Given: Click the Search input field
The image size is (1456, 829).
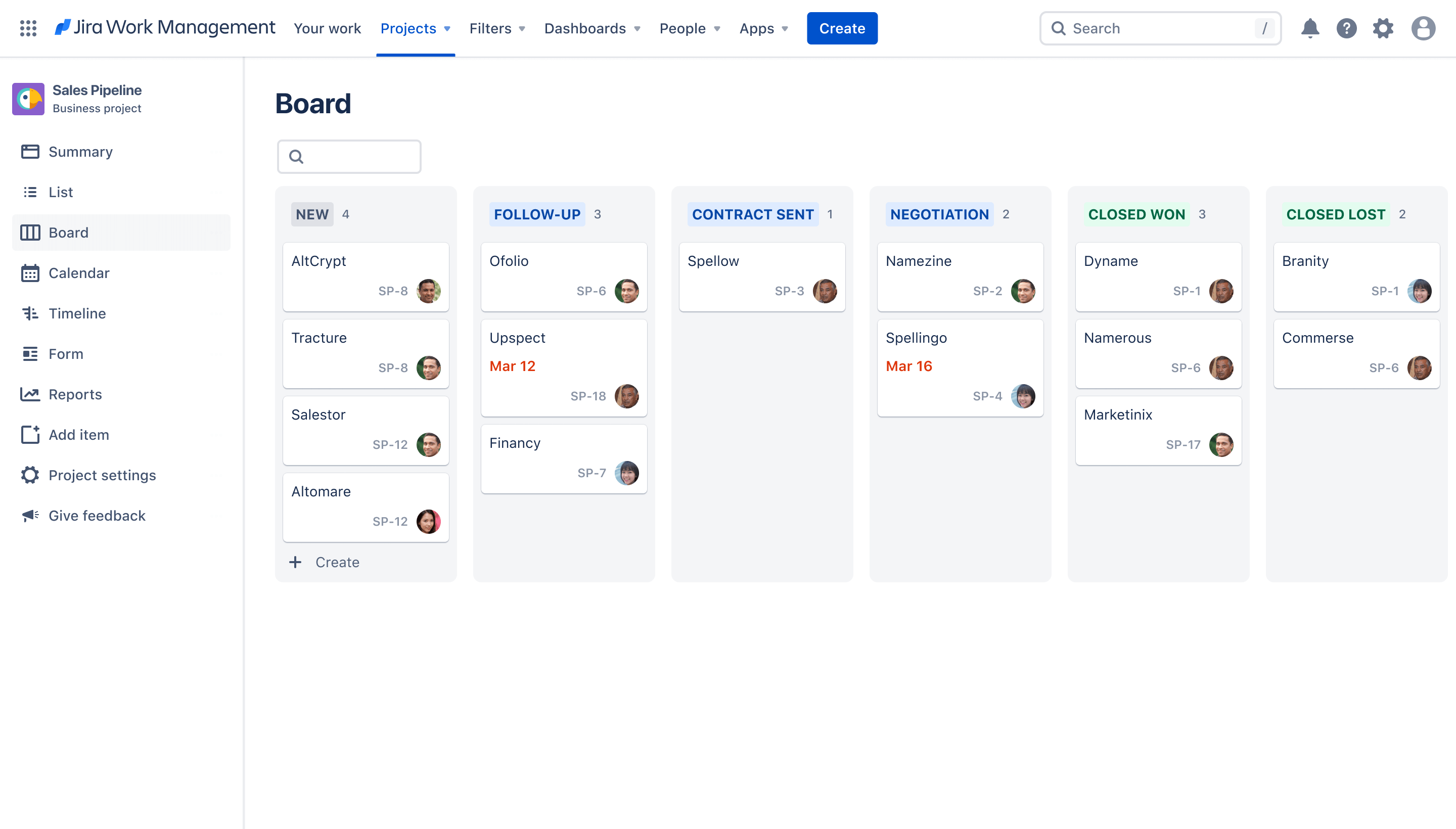Looking at the screenshot, I should click(1161, 28).
